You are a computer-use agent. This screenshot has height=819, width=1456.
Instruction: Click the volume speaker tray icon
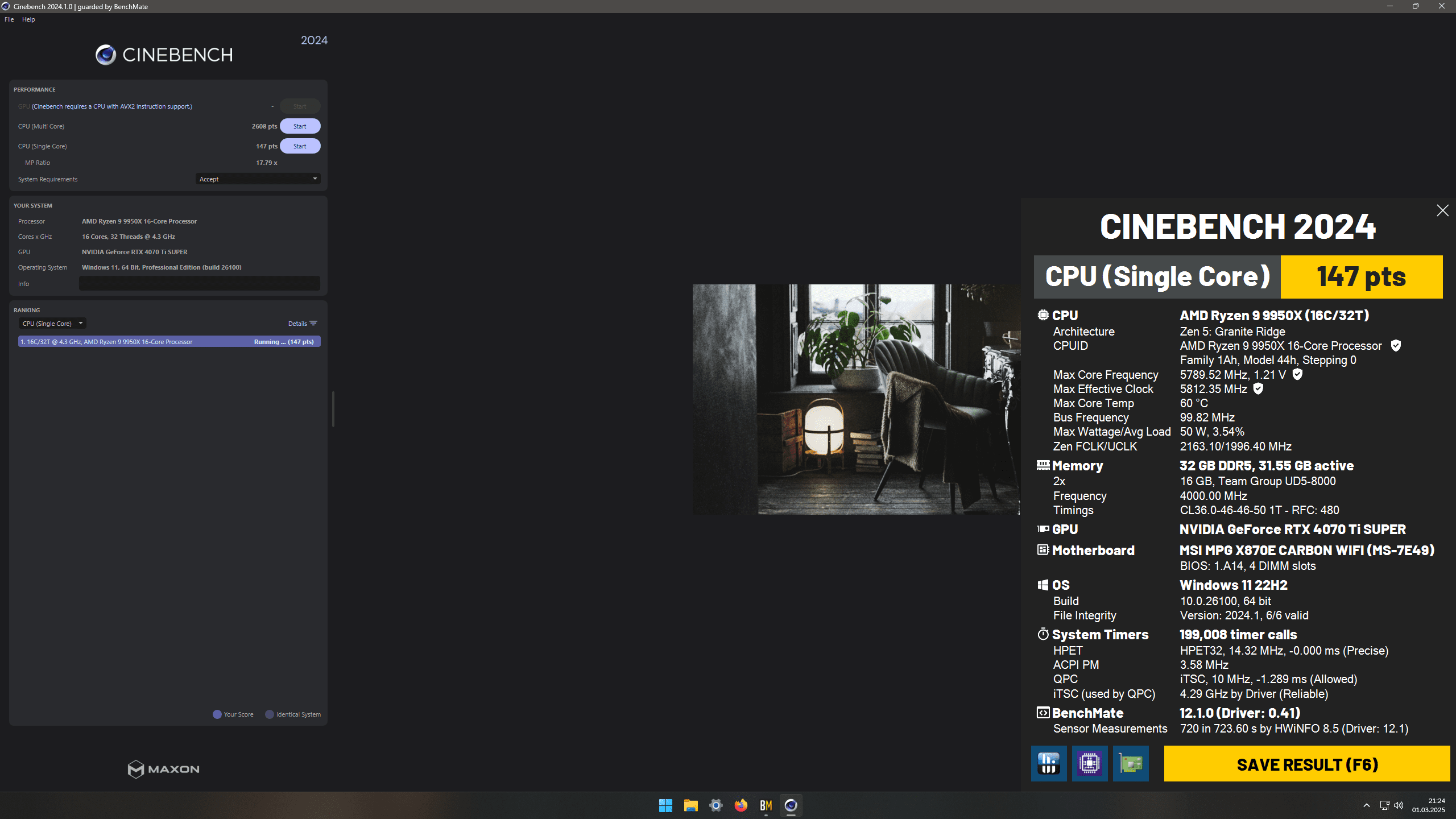(x=1399, y=805)
